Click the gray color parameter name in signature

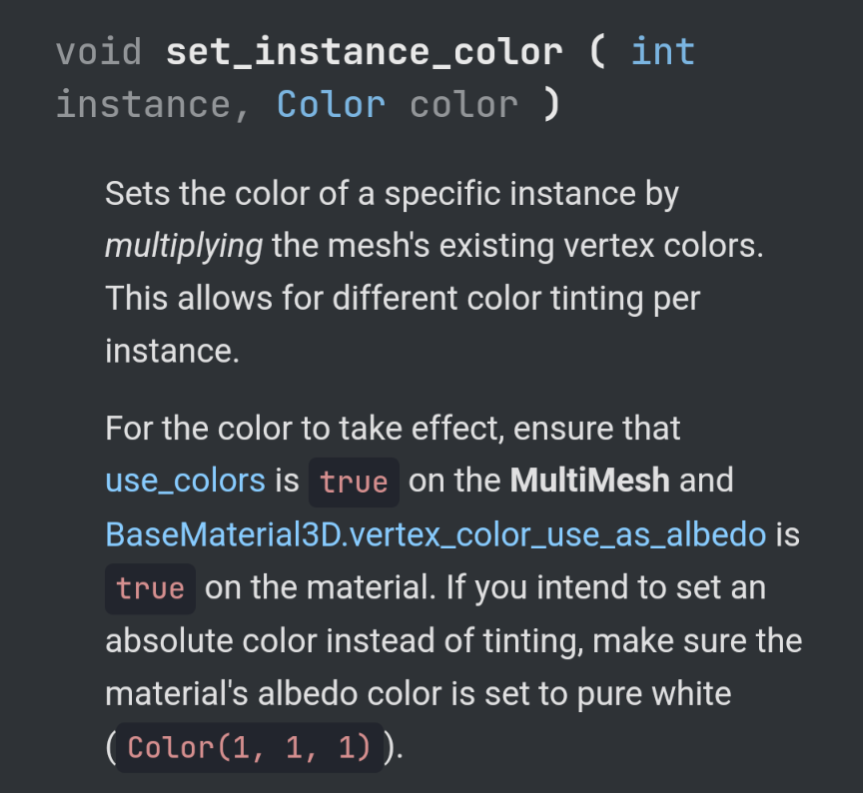463,104
